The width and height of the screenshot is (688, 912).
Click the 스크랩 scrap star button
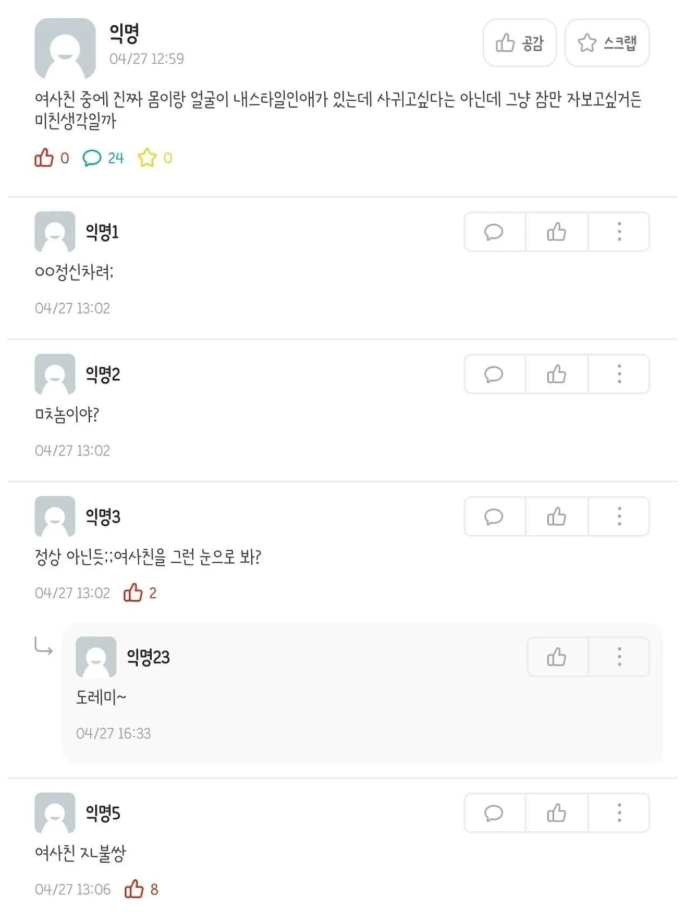(607, 42)
